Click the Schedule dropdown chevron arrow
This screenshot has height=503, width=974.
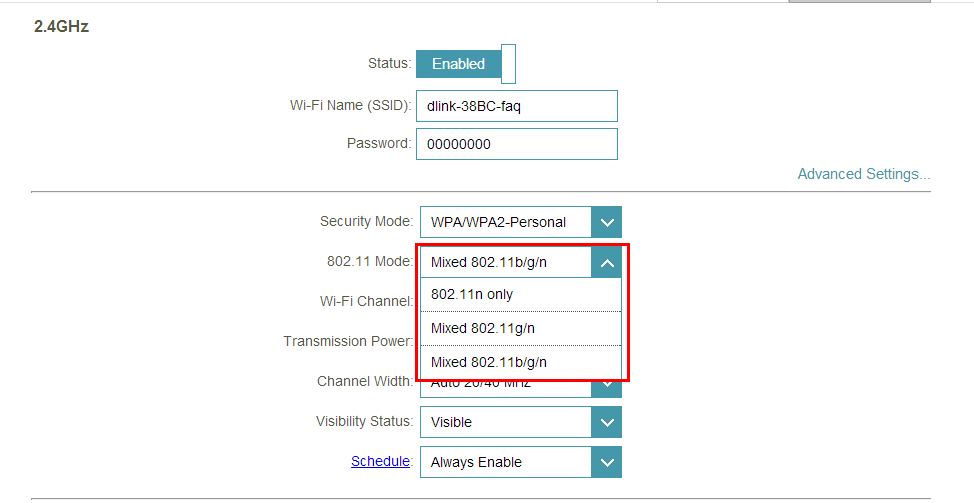tap(606, 463)
